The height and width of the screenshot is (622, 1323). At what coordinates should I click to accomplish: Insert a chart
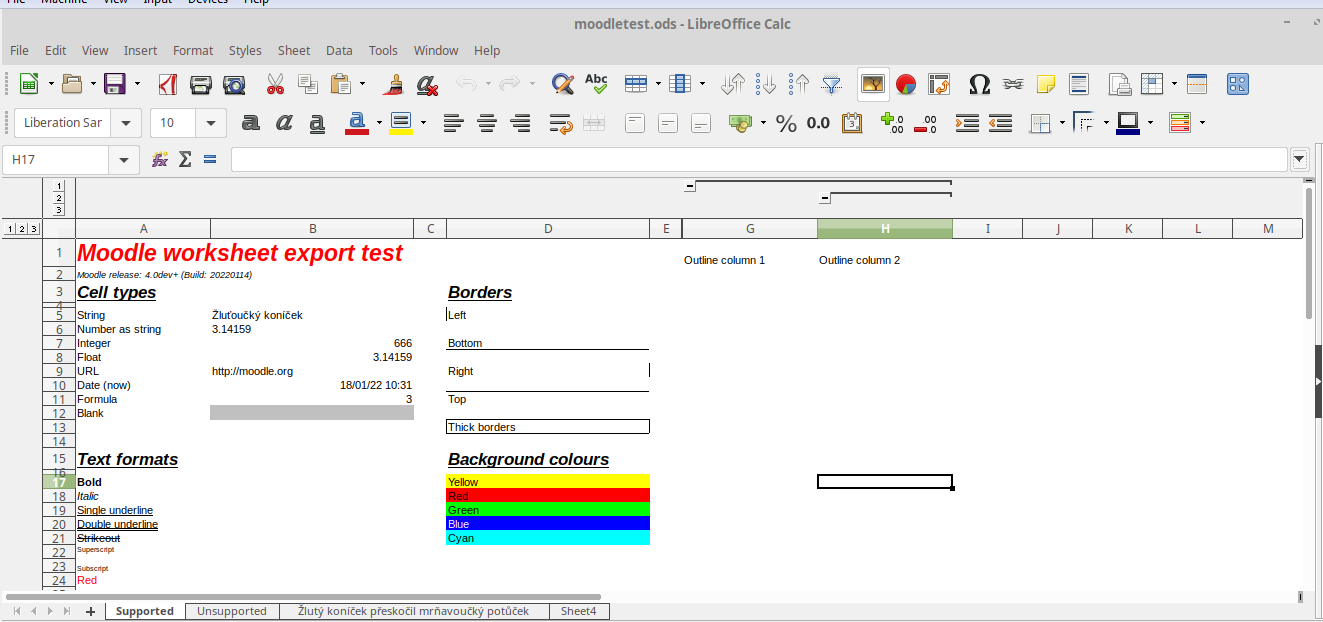tap(906, 84)
